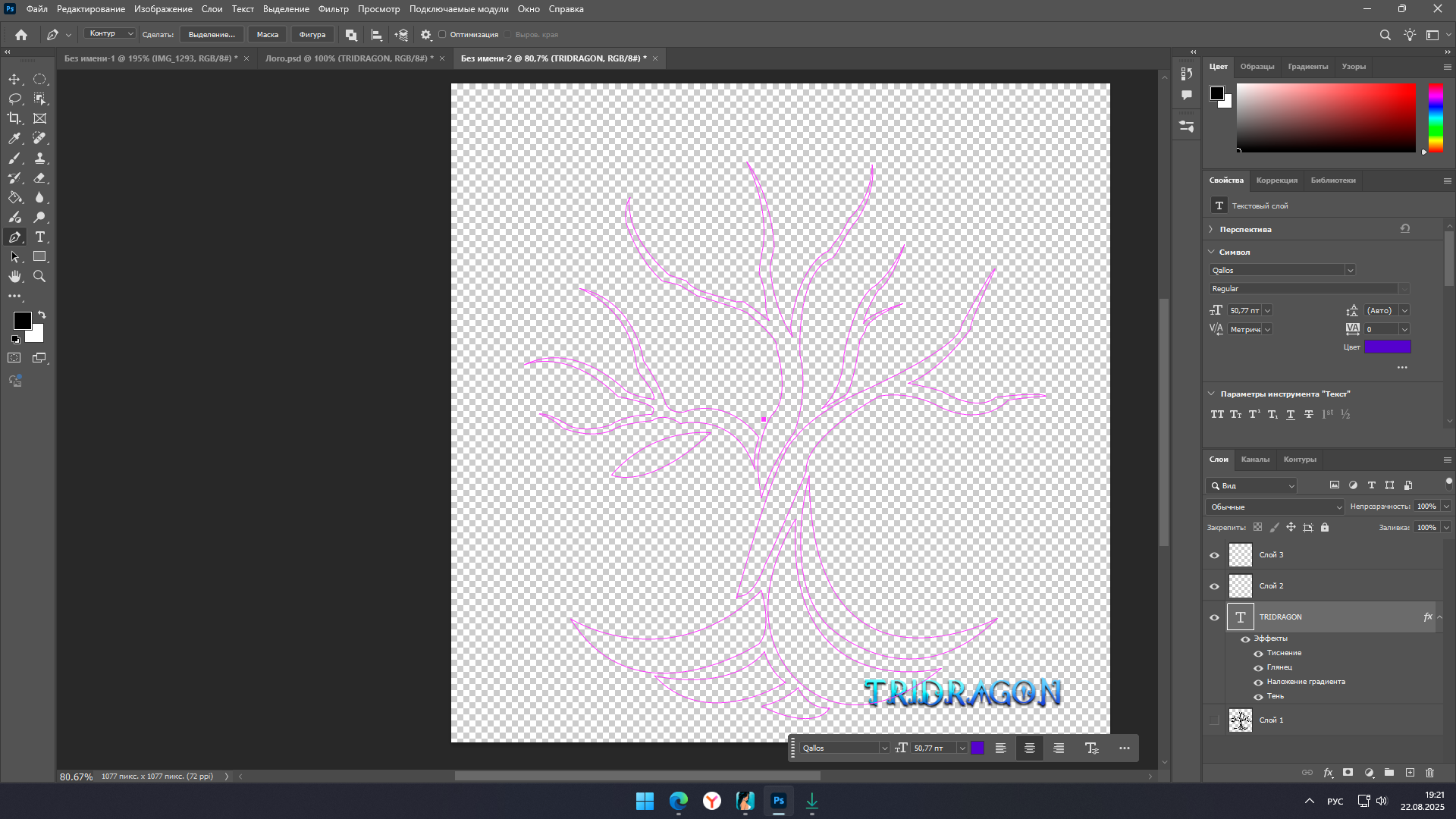Enable the Оптимизация checkbox
Screen dimensions: 1456x819
(443, 35)
